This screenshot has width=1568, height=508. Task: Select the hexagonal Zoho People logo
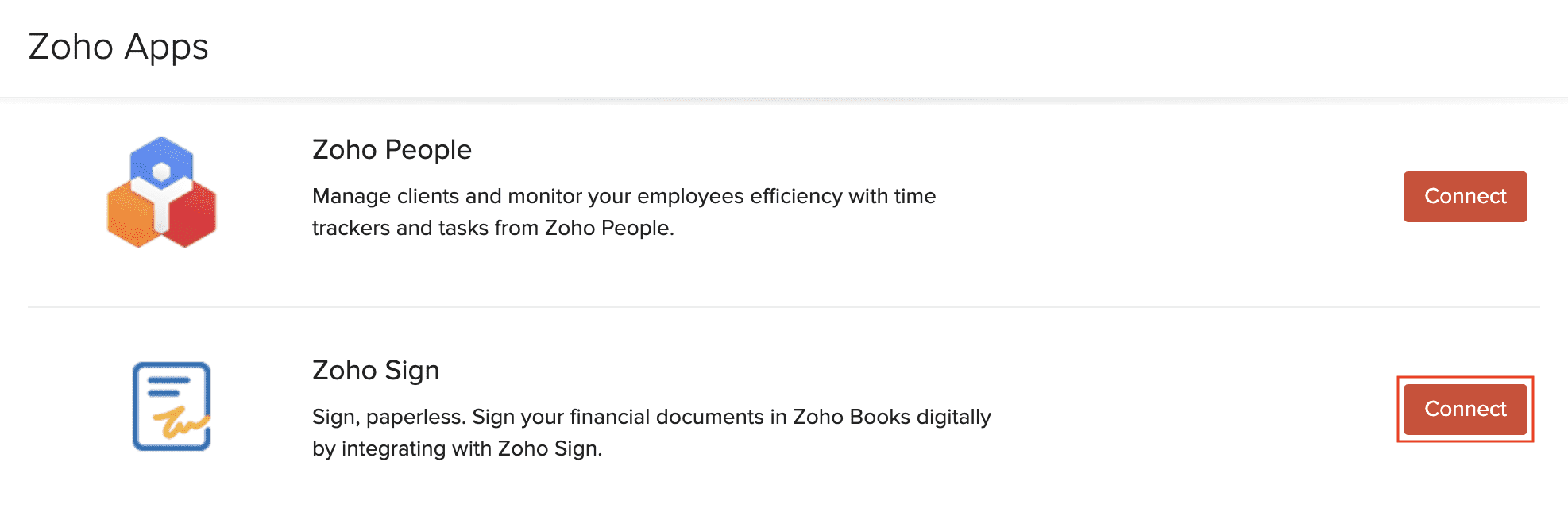coord(163,192)
